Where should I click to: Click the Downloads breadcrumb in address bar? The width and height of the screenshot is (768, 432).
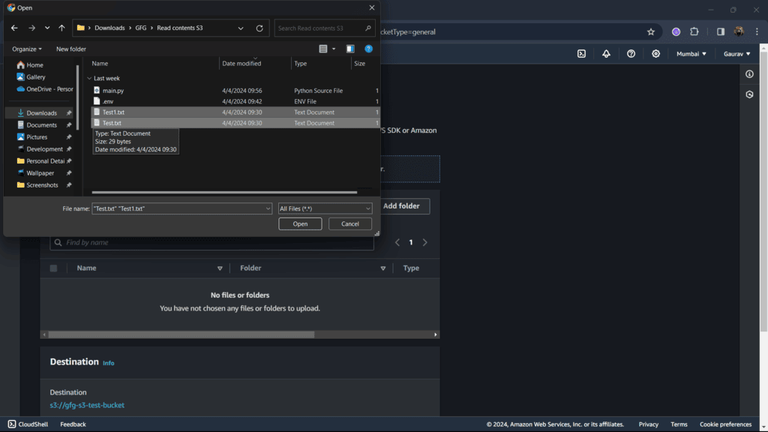pos(110,28)
